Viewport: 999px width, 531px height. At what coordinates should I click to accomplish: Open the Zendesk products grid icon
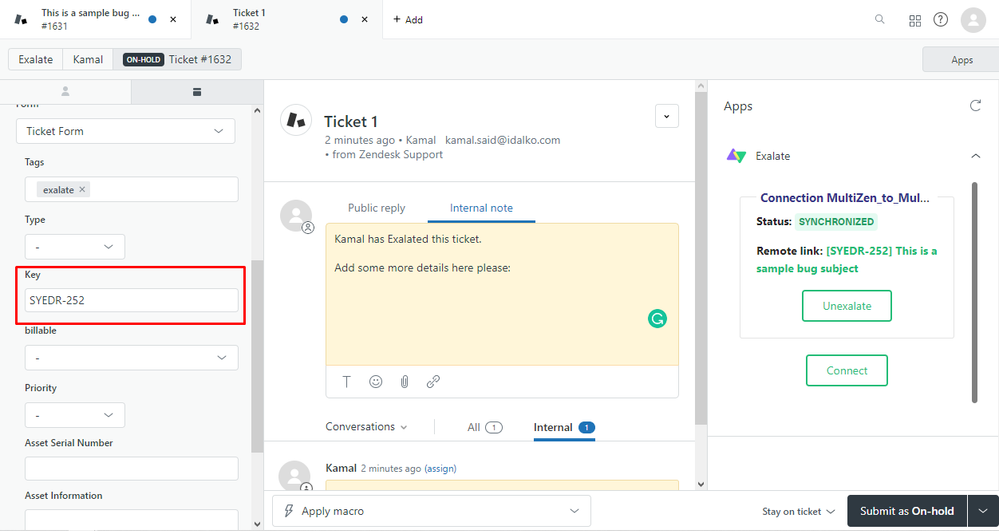click(x=915, y=20)
